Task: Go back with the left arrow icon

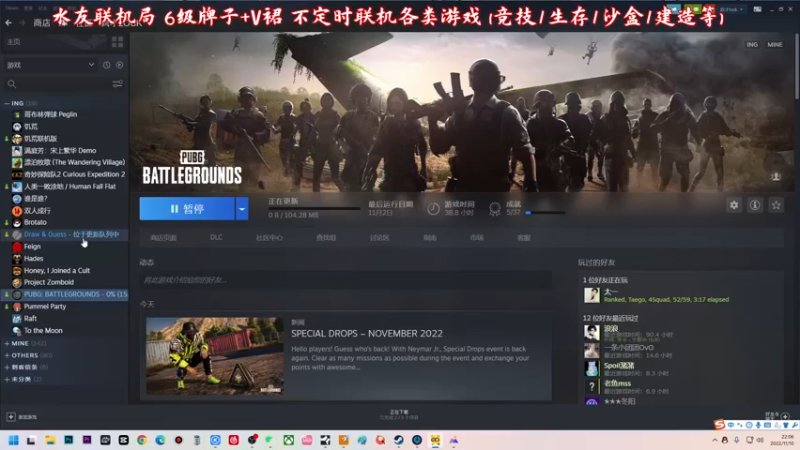Action: pyautogui.click(x=9, y=22)
